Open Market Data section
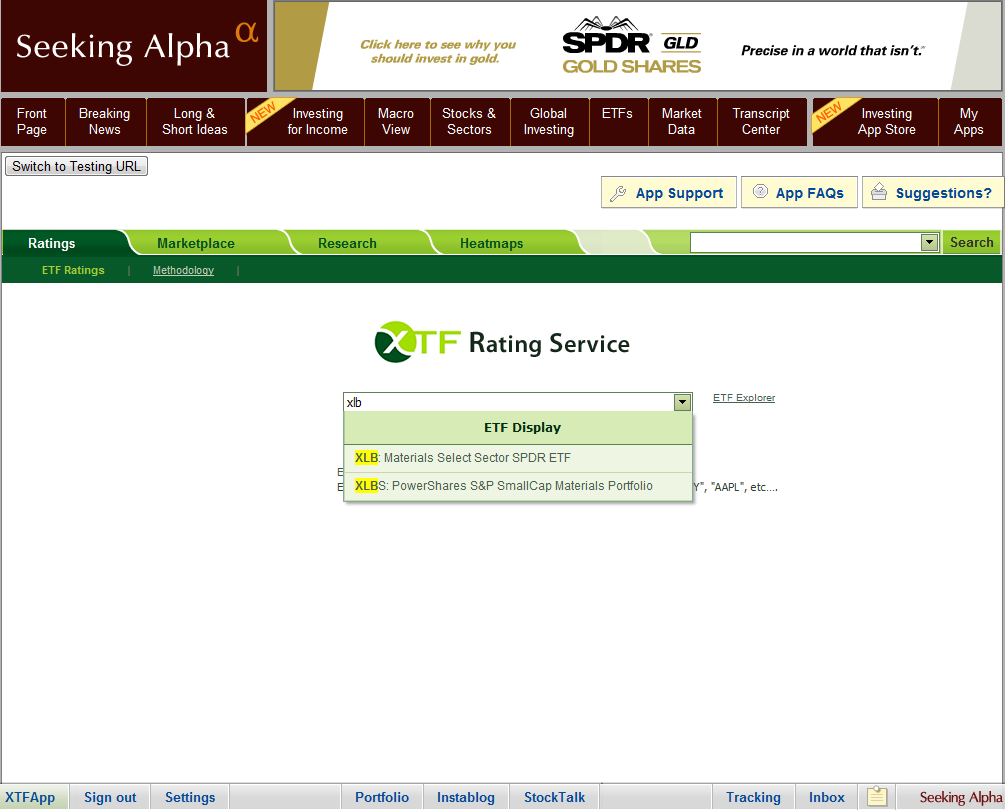Image resolution: width=1005 pixels, height=810 pixels. pyautogui.click(x=681, y=122)
